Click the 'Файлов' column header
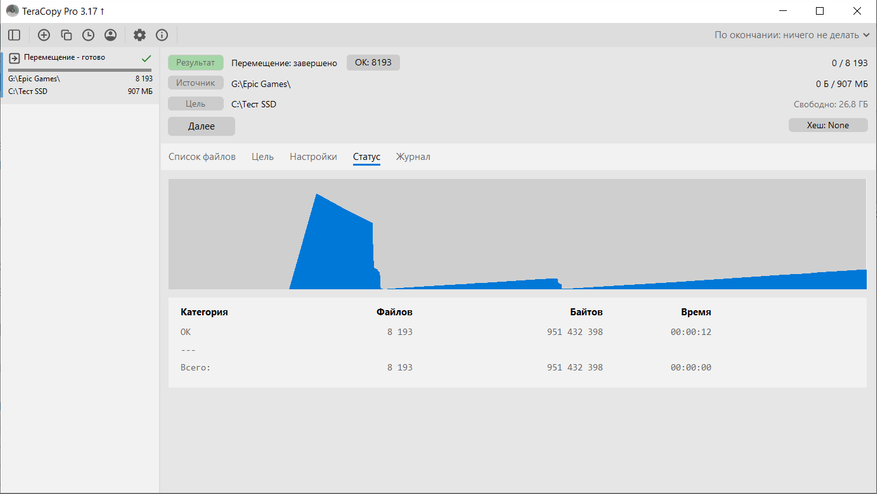This screenshot has width=877, height=494. pyautogui.click(x=394, y=312)
